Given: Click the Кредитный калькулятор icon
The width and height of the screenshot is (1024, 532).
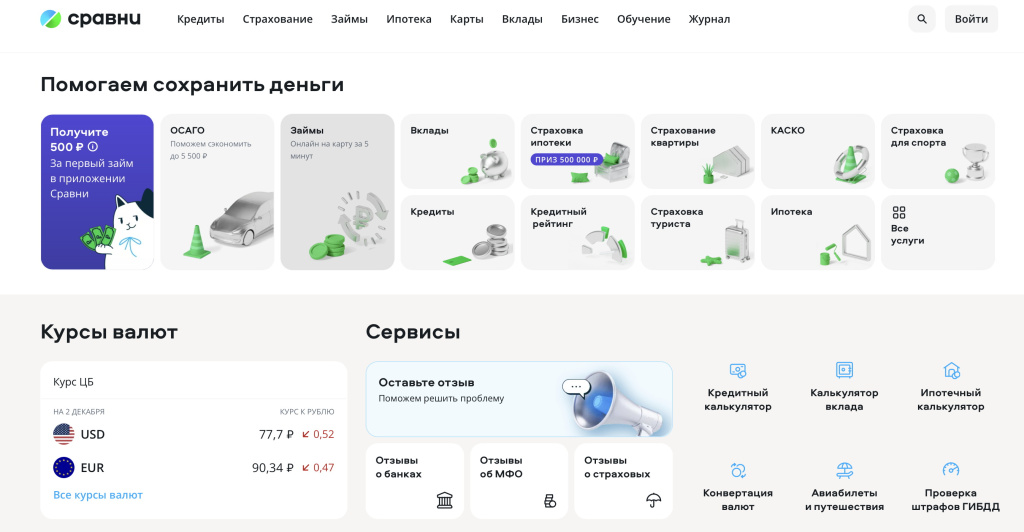Looking at the screenshot, I should 737,370.
